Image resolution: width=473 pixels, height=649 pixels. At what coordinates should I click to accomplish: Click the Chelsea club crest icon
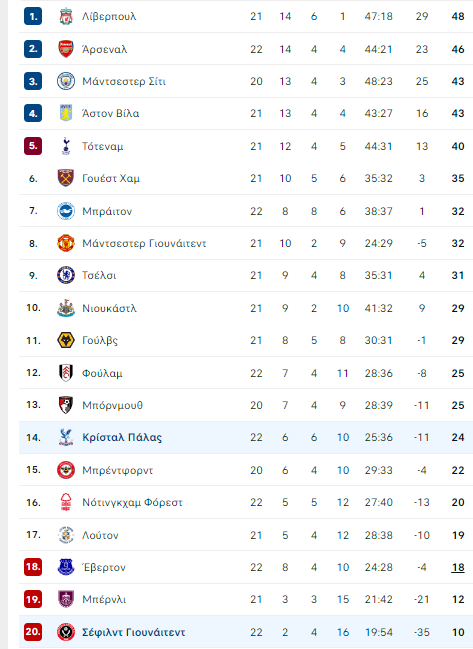point(66,275)
